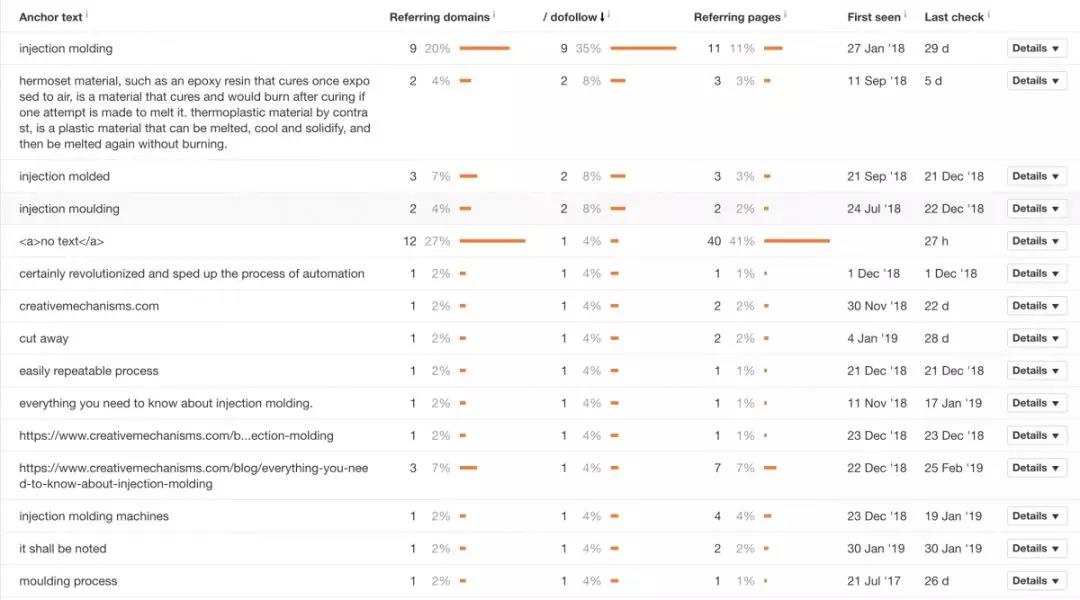
Task: Sort by Last check column header
Action: [x=954, y=17]
